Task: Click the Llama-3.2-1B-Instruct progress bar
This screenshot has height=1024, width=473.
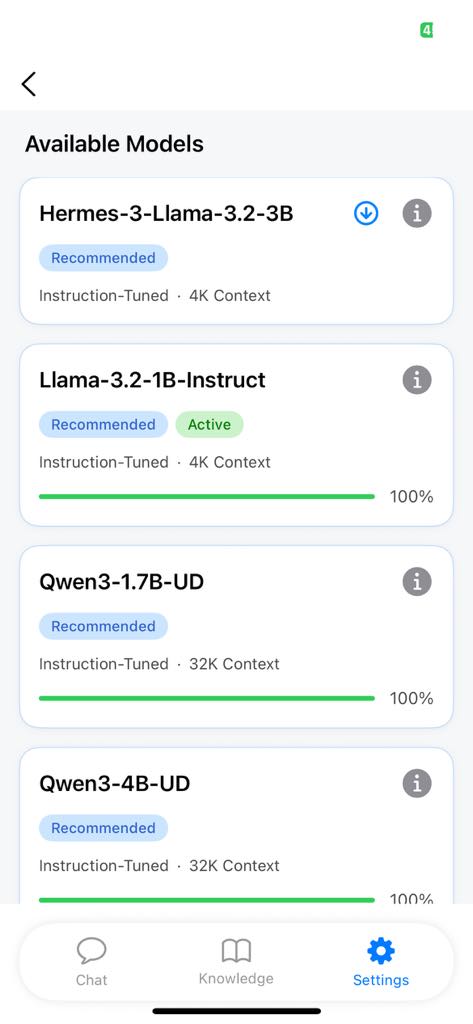Action: coord(207,496)
